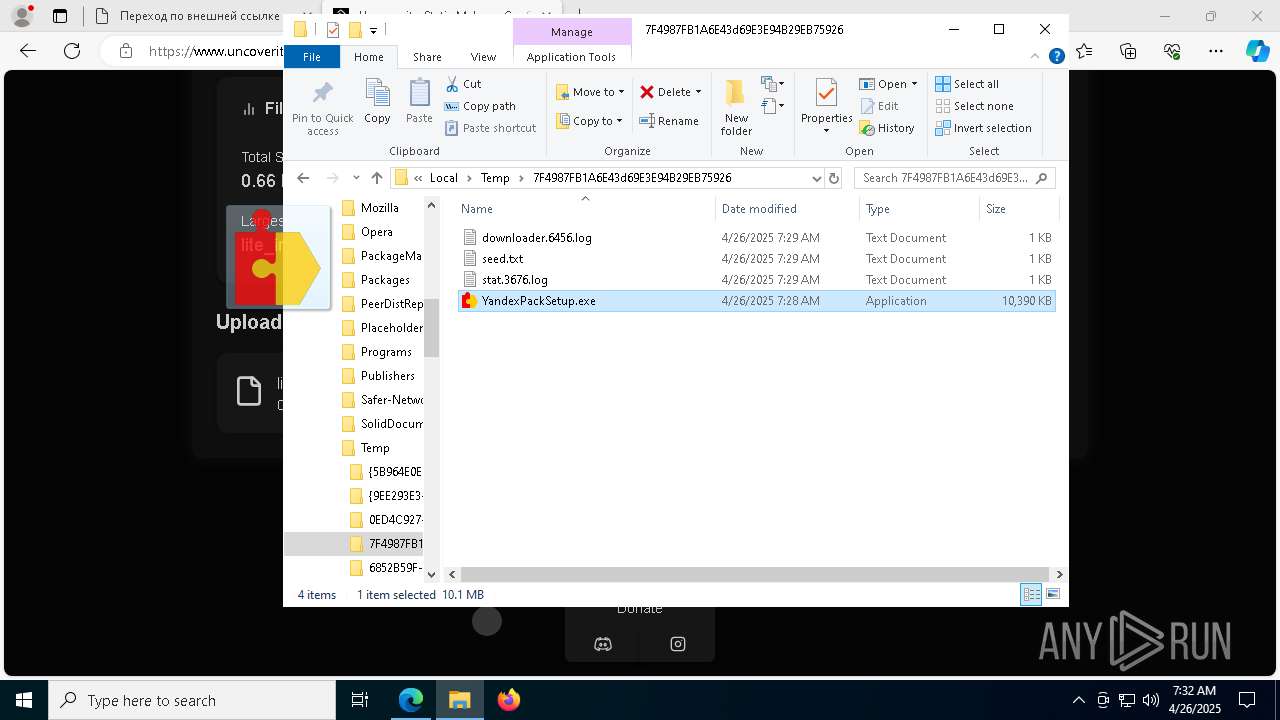The width and height of the screenshot is (1280, 720).
Task: Click Pin to Quick access icon
Action: (322, 93)
